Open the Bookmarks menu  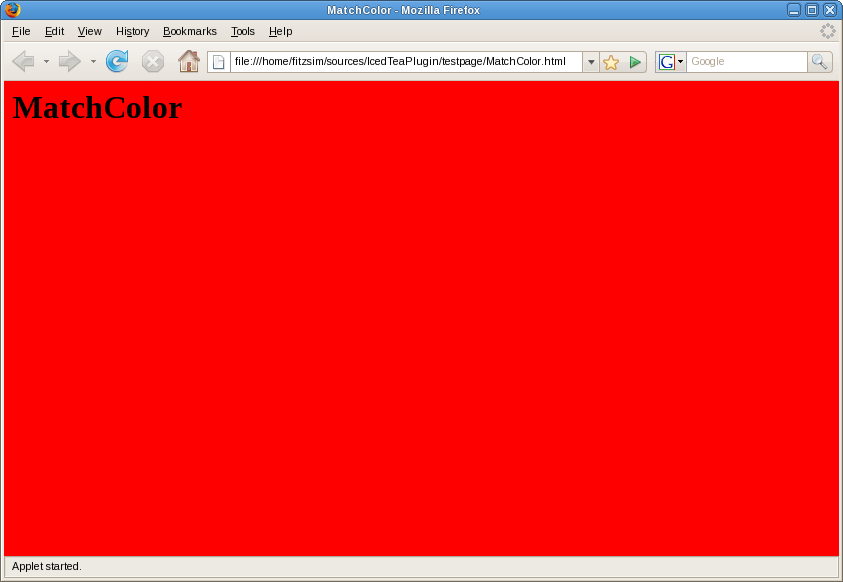190,31
